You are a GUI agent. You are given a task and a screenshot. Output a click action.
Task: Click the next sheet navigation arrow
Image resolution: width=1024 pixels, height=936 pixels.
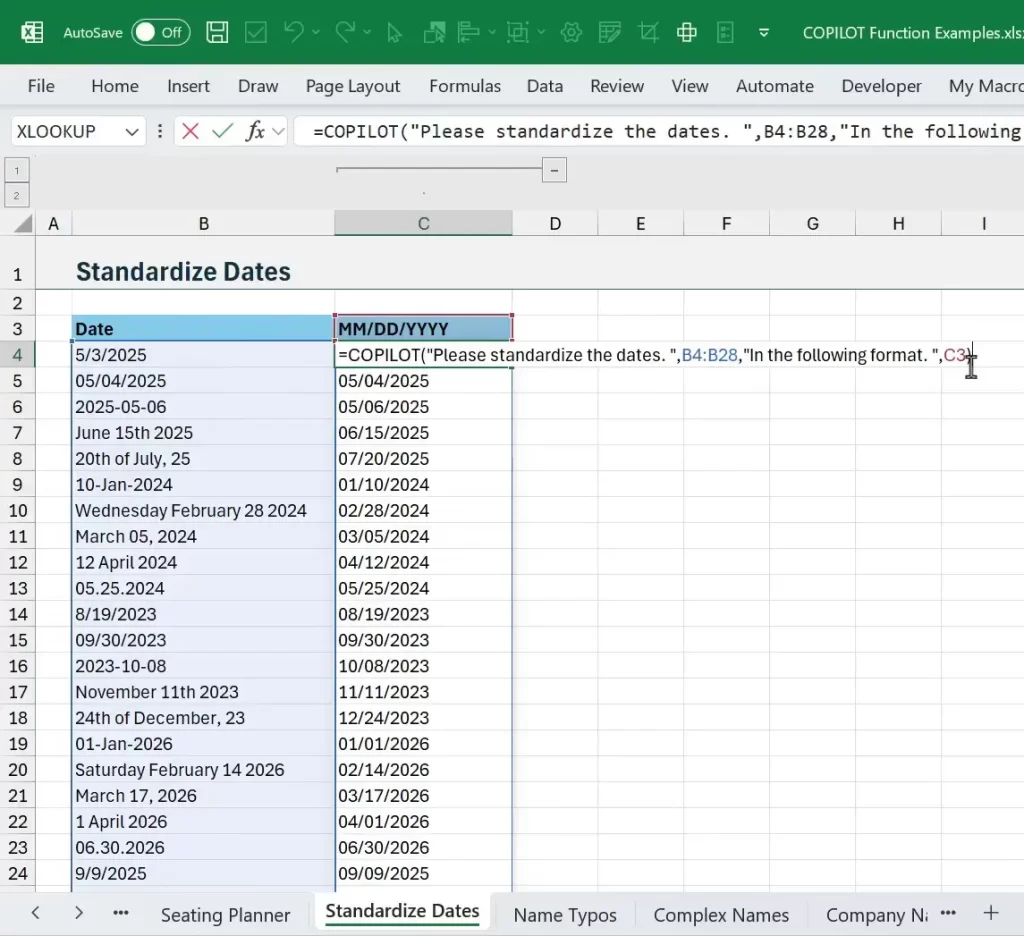pos(78,913)
